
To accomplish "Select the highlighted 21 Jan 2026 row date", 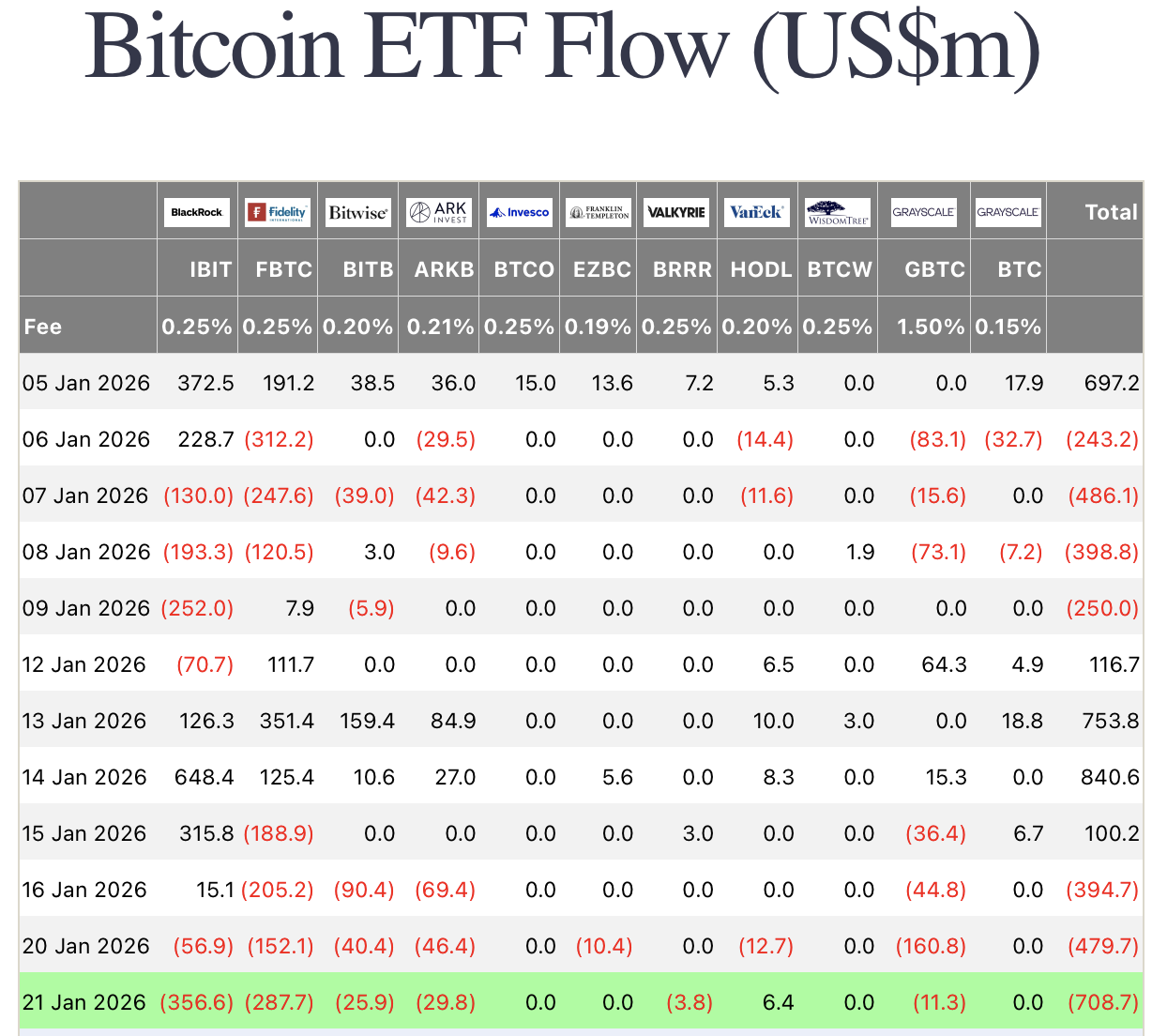I will [x=84, y=1002].
